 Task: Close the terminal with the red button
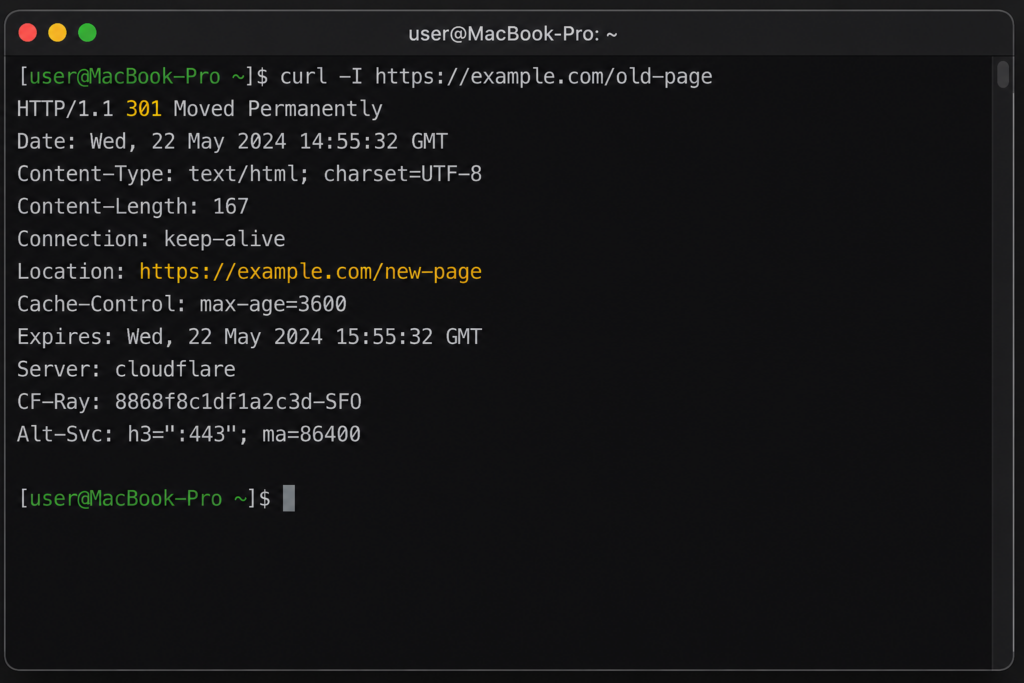27,33
